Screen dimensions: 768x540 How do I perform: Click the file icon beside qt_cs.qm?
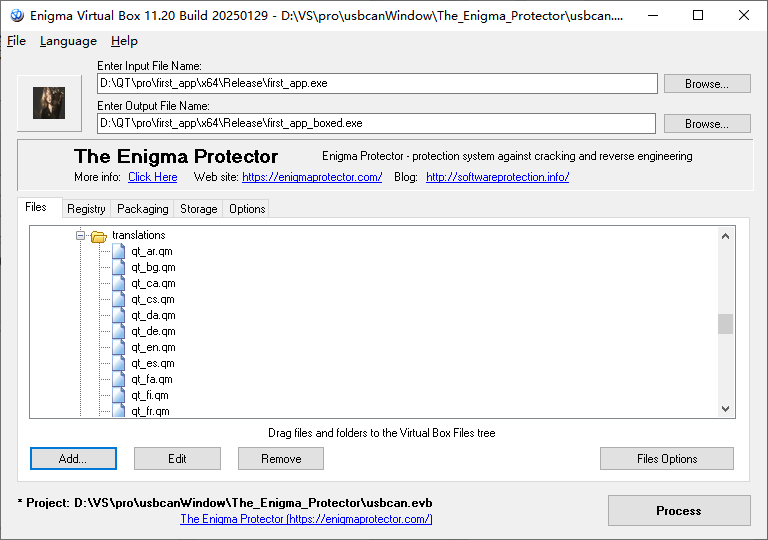(x=119, y=299)
